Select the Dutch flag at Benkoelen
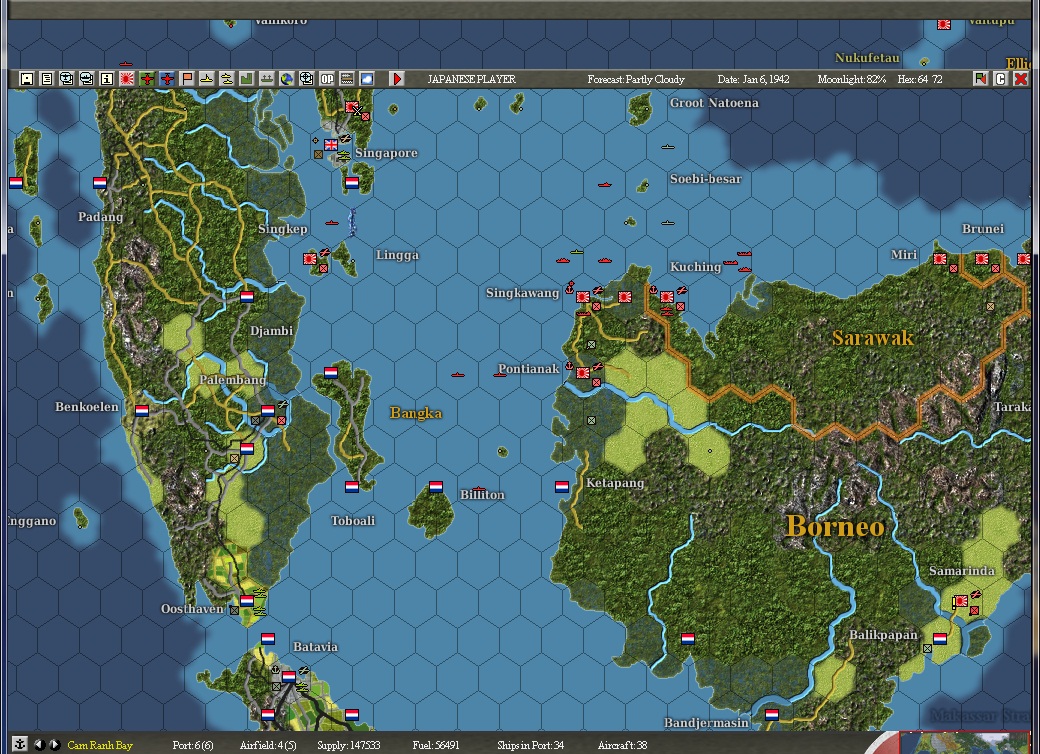This screenshot has height=754, width=1040. tap(142, 410)
